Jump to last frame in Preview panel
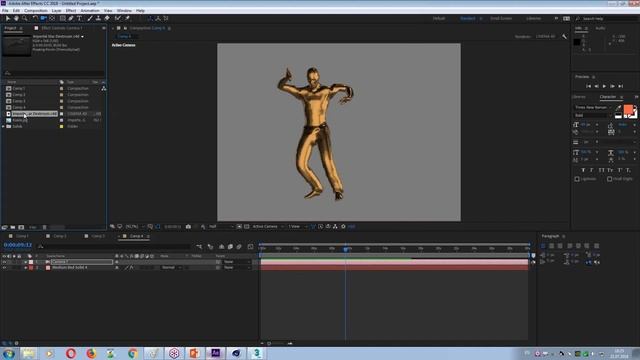640x360 pixels. tap(620, 86)
